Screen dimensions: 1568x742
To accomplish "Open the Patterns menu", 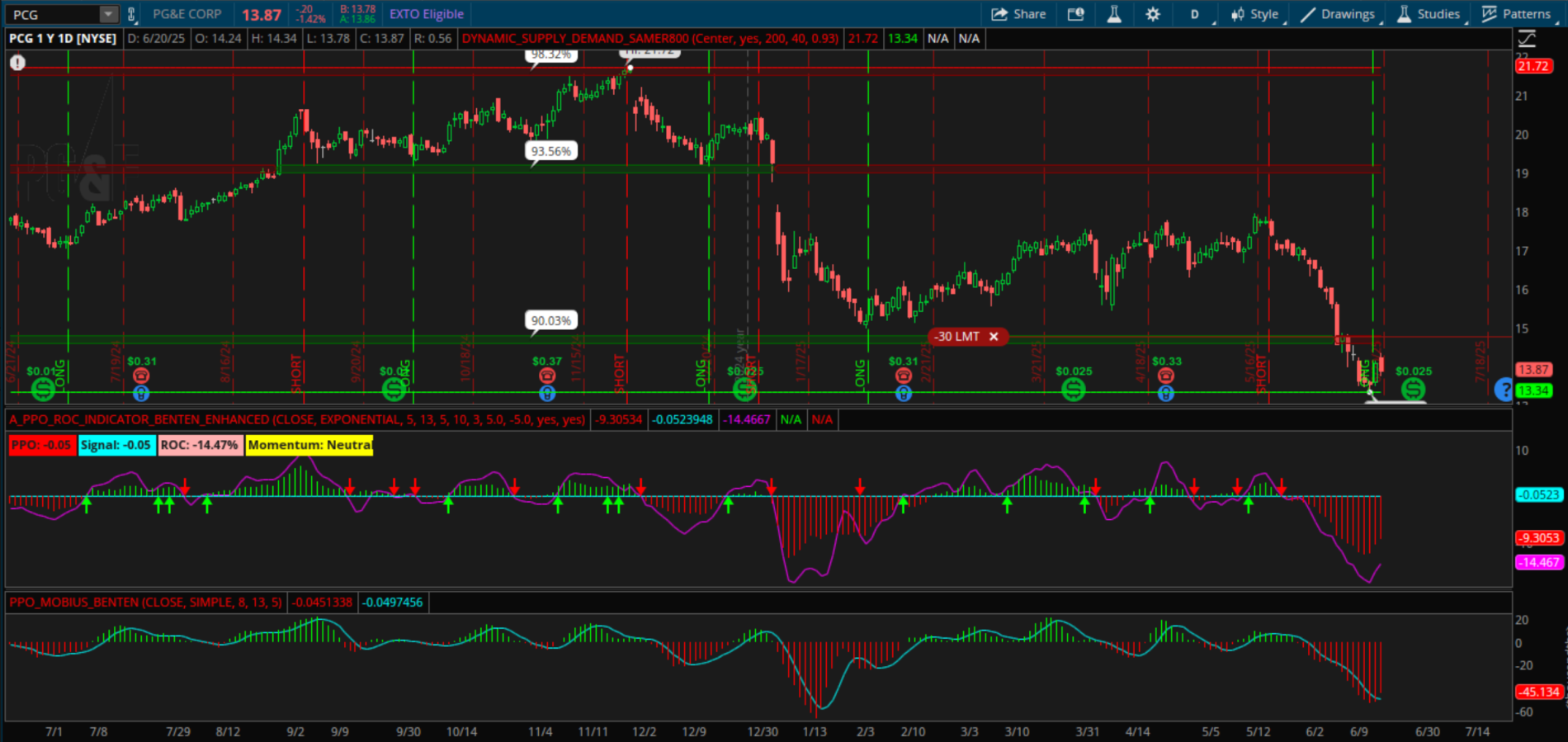I will 1517,14.
